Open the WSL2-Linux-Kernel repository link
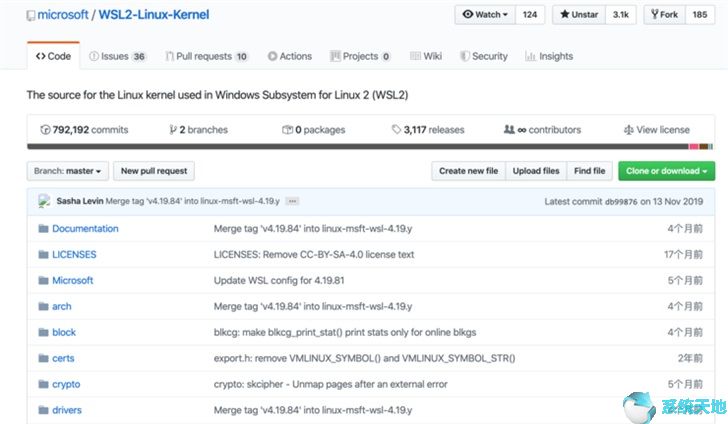This screenshot has height=424, width=728. [x=154, y=15]
